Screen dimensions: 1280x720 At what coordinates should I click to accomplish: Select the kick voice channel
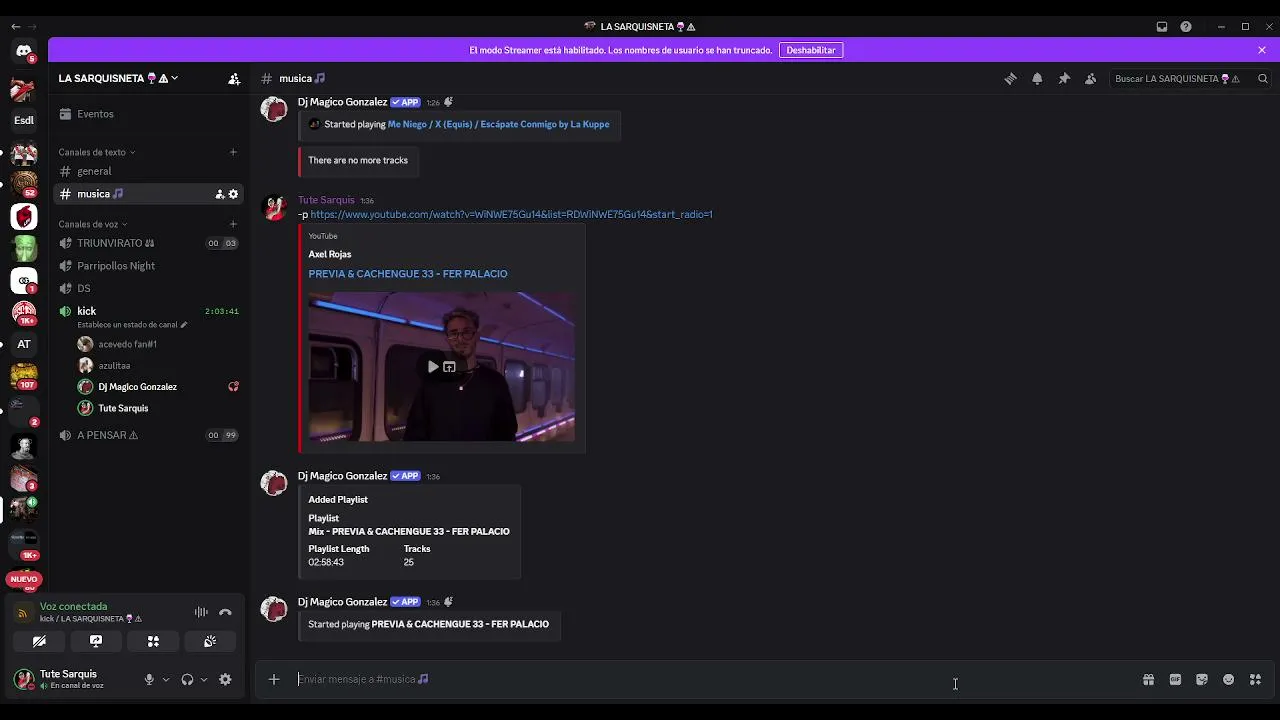(148, 311)
